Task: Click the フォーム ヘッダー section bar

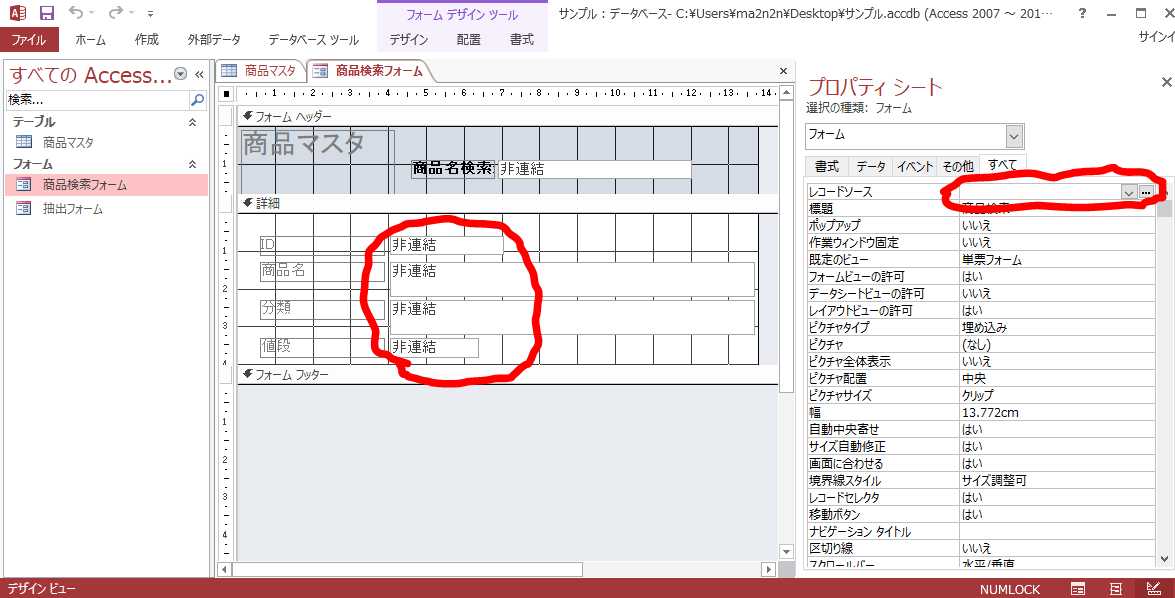Action: tap(507, 117)
